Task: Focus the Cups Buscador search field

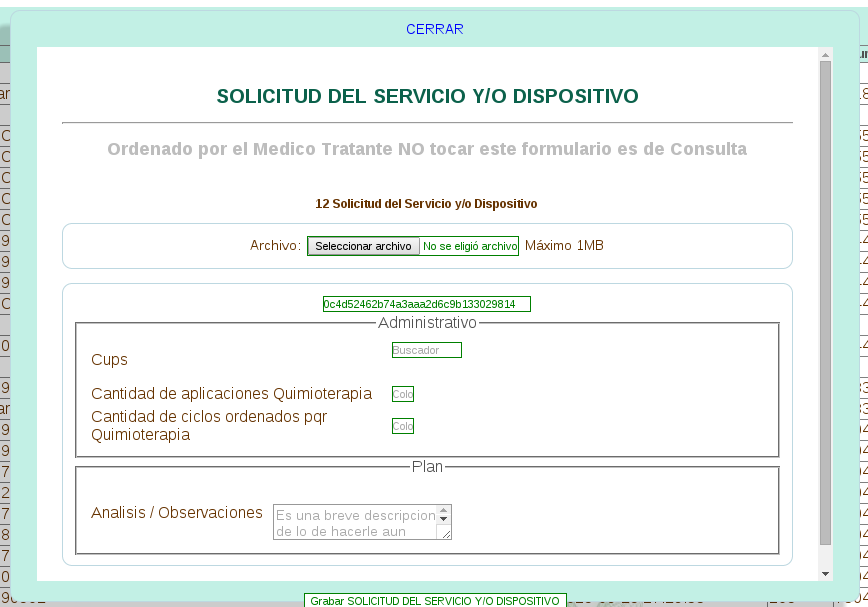Action: tap(427, 350)
